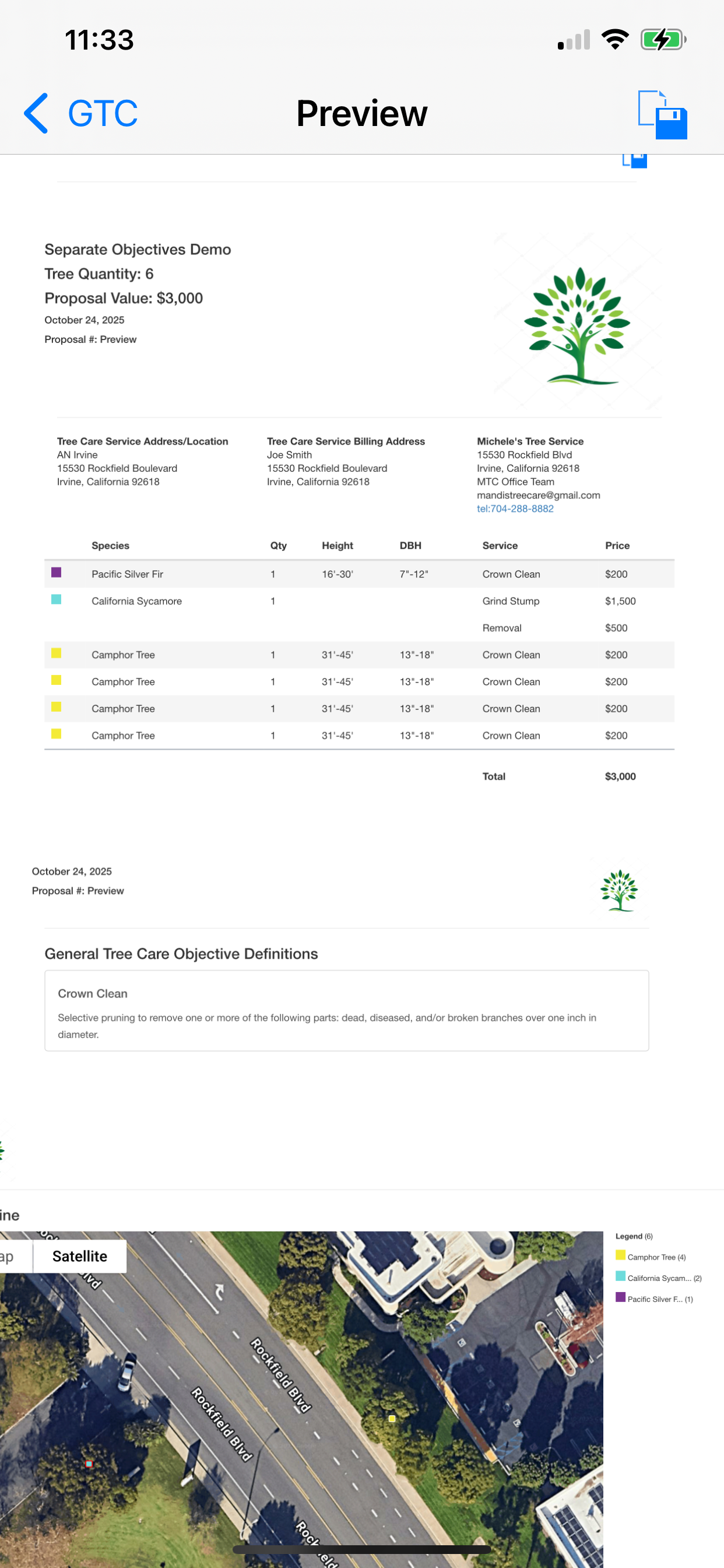
Task: Switch map to Satellite view
Action: pos(80,1256)
